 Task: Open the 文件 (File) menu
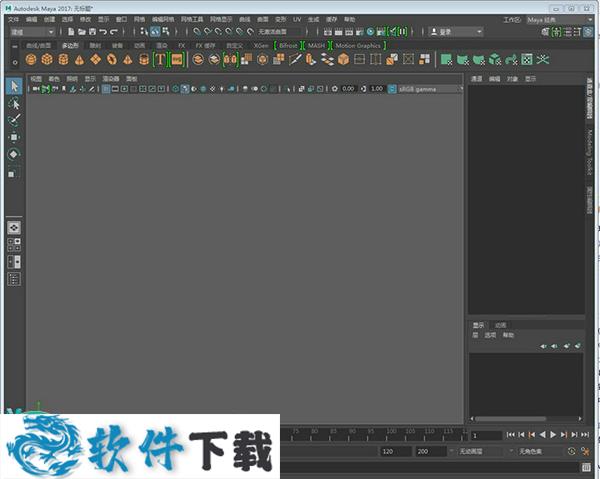(x=14, y=19)
